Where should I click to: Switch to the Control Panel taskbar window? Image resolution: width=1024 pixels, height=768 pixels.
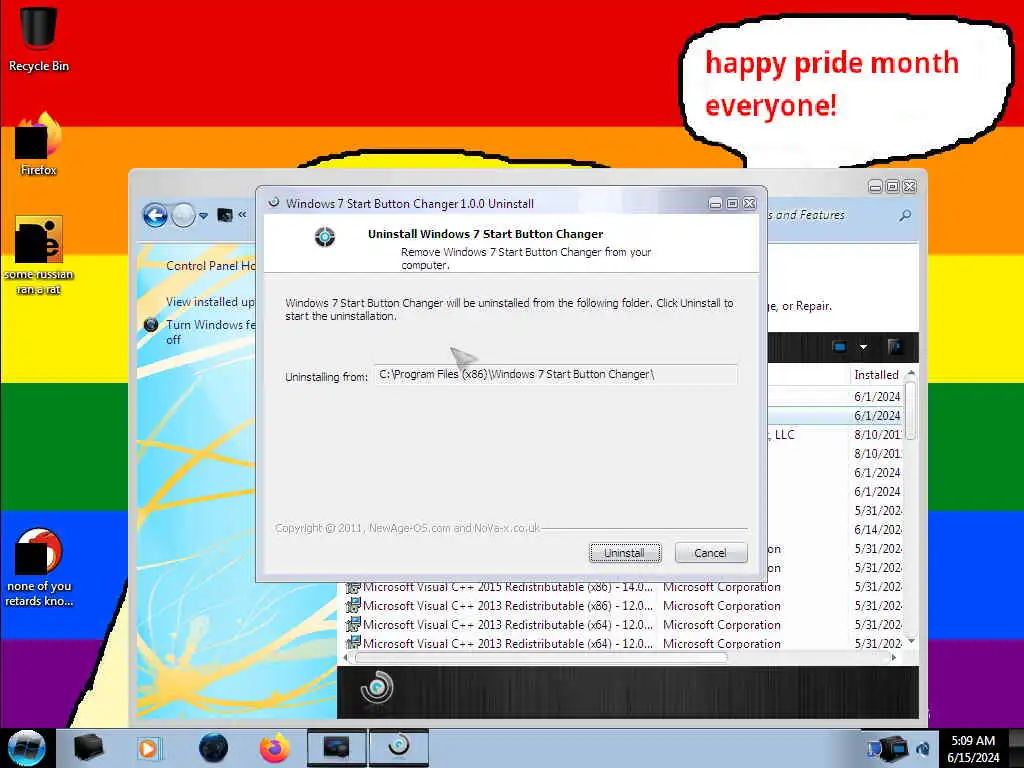pos(337,748)
